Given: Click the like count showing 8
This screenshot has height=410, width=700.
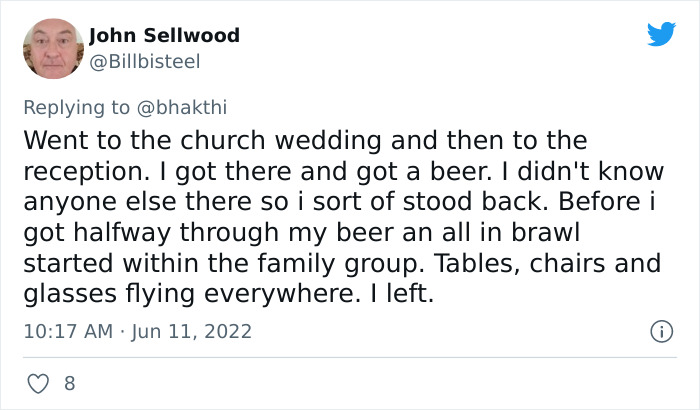Looking at the screenshot, I should [69, 383].
